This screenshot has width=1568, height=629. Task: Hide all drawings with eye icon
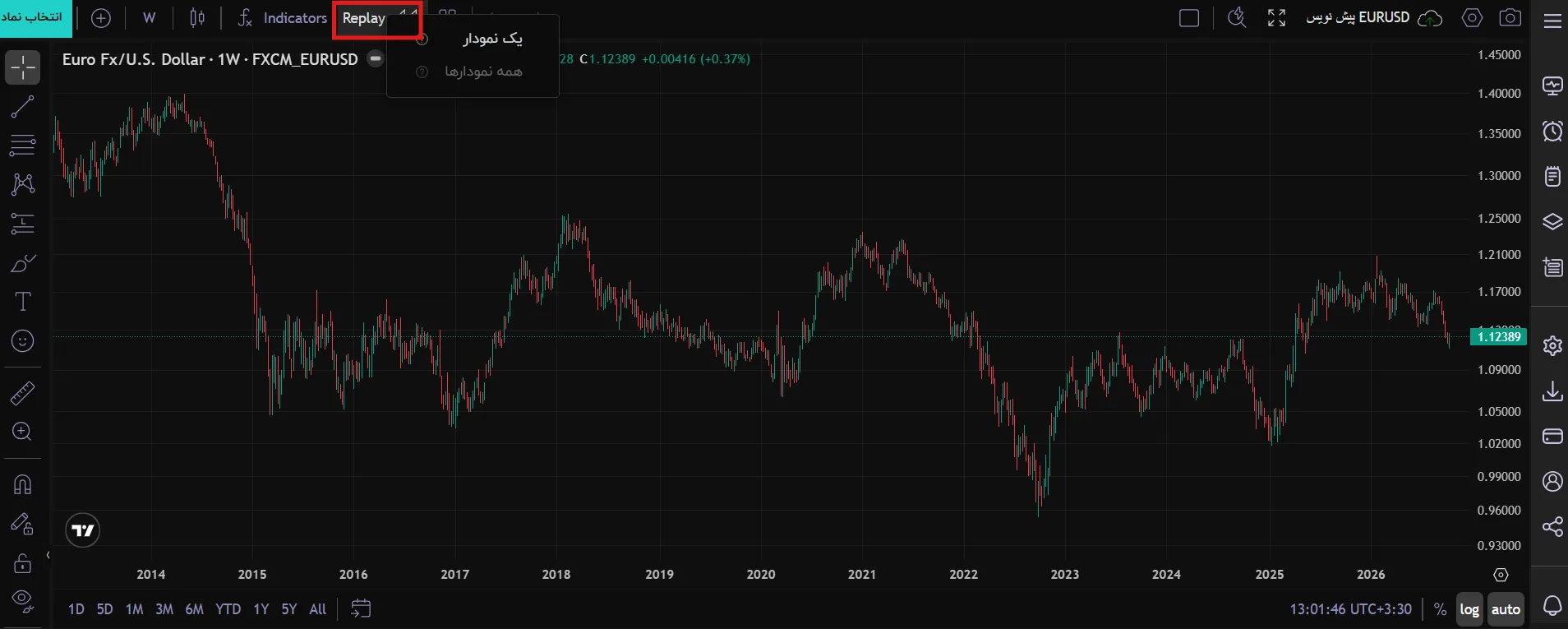(x=23, y=601)
